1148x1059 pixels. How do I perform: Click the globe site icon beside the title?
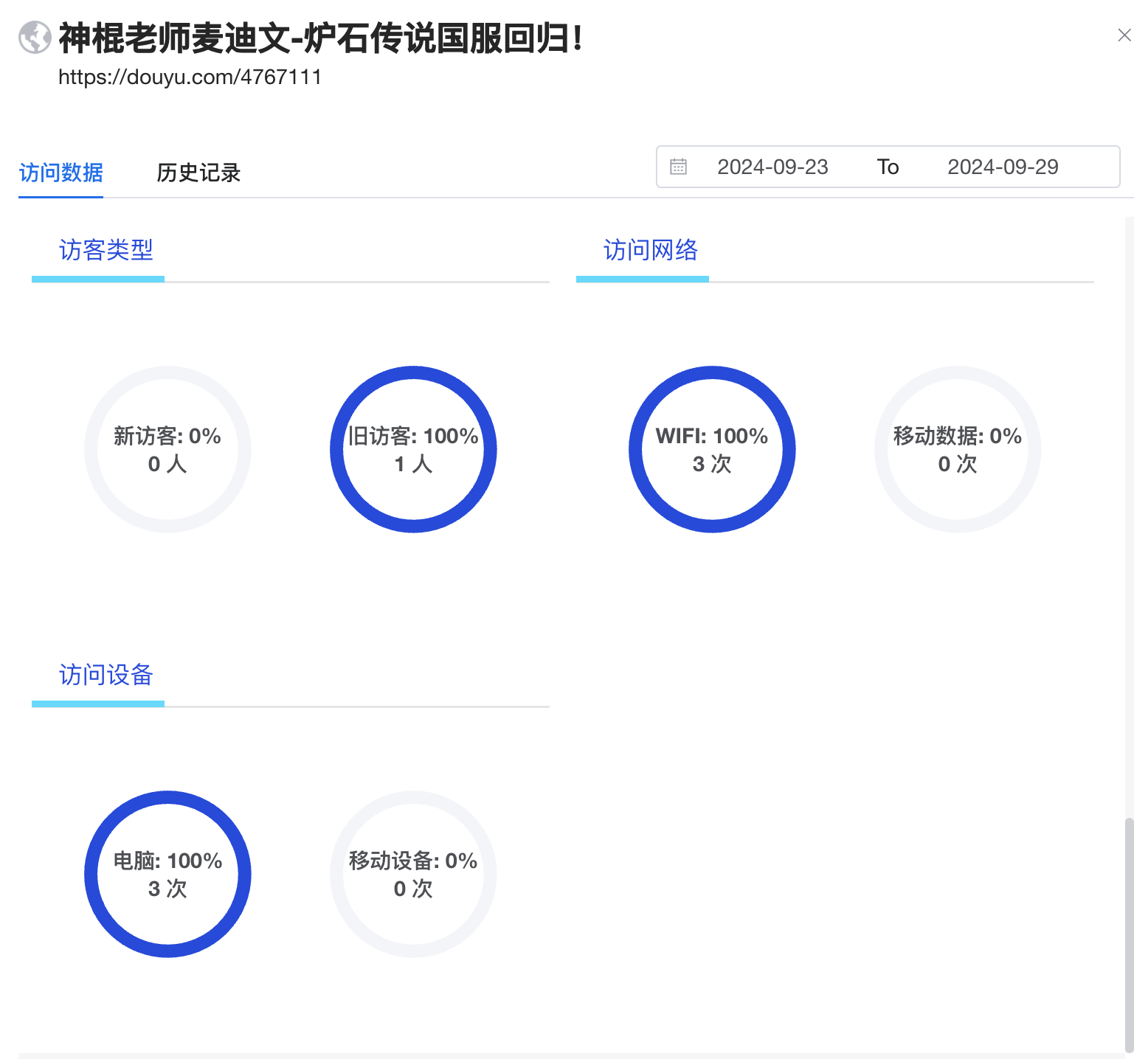(x=35, y=38)
